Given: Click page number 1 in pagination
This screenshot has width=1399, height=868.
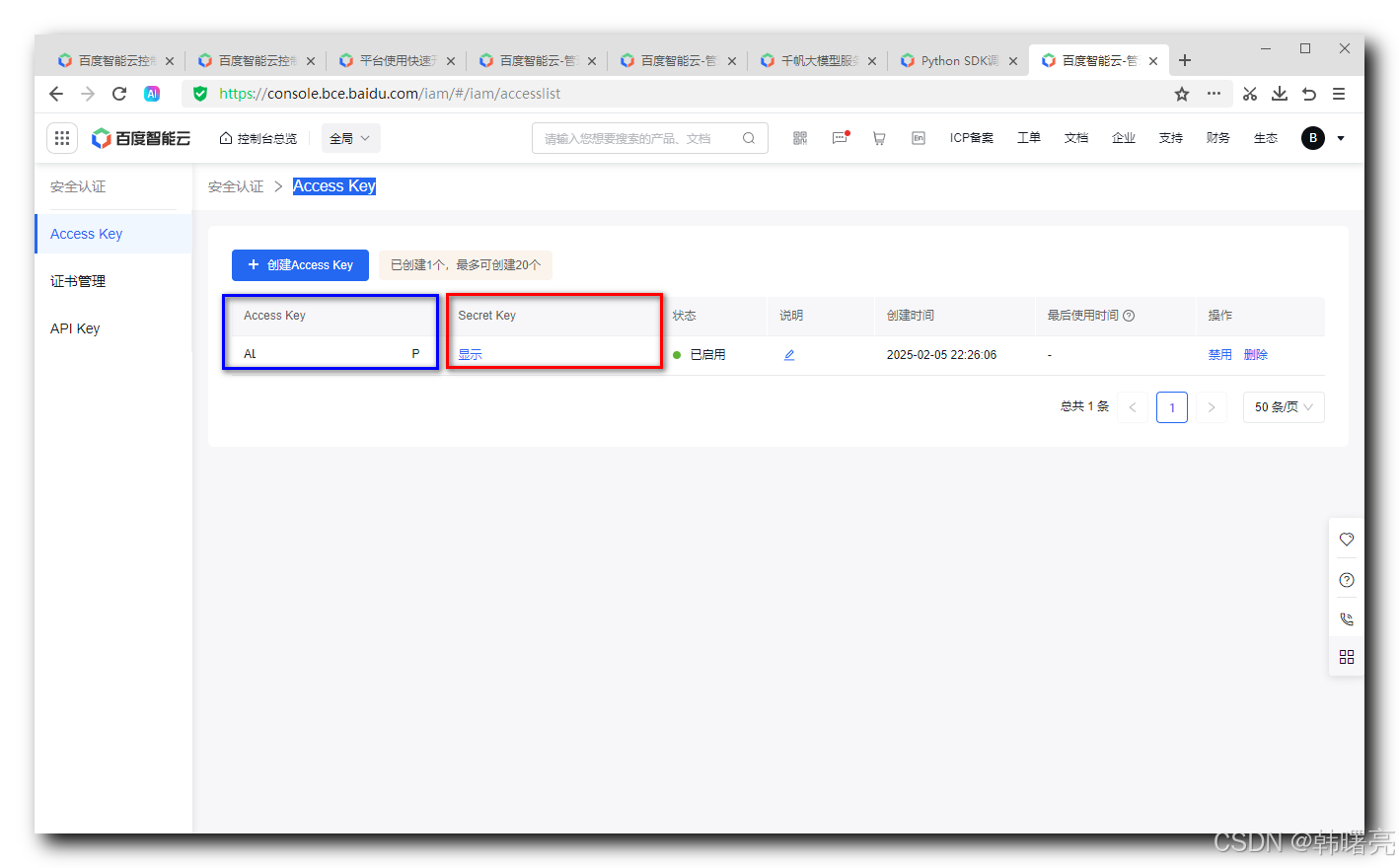Looking at the screenshot, I should 1172,407.
